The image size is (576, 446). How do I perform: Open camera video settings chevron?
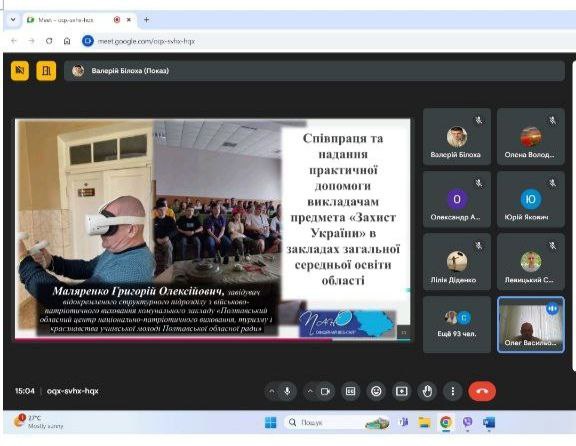(x=310, y=391)
